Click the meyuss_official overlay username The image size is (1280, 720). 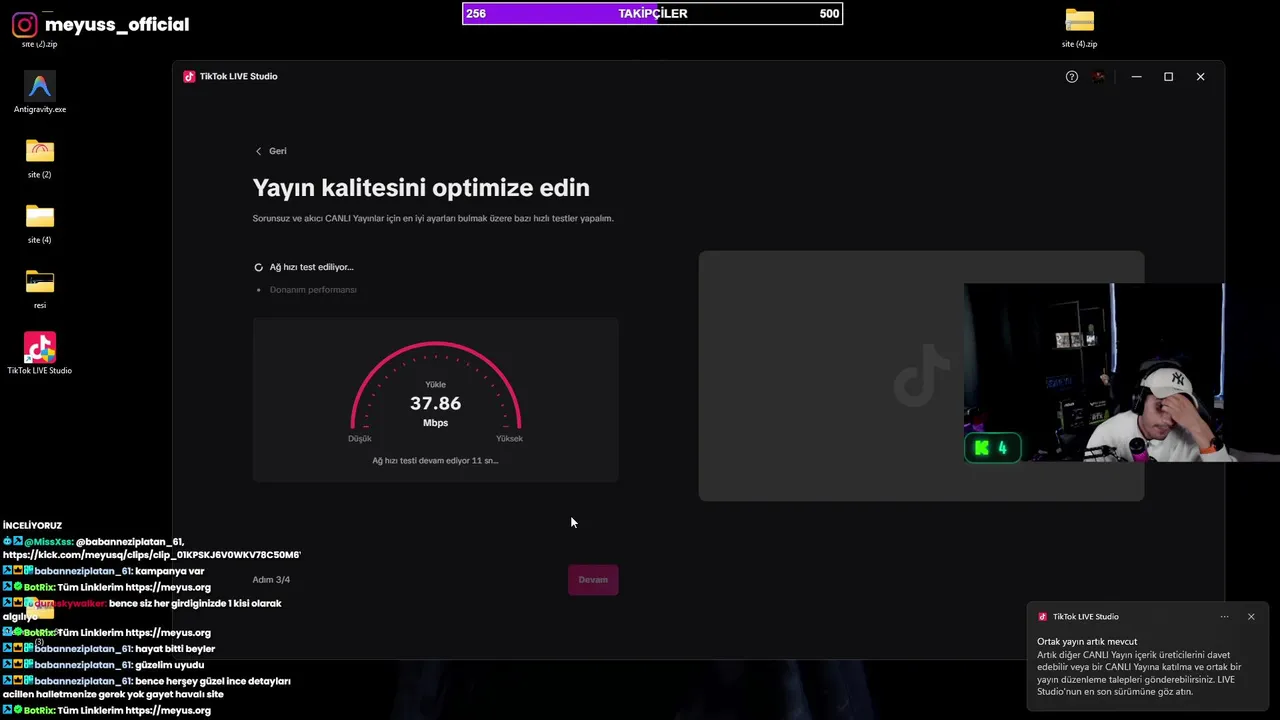coord(117,25)
